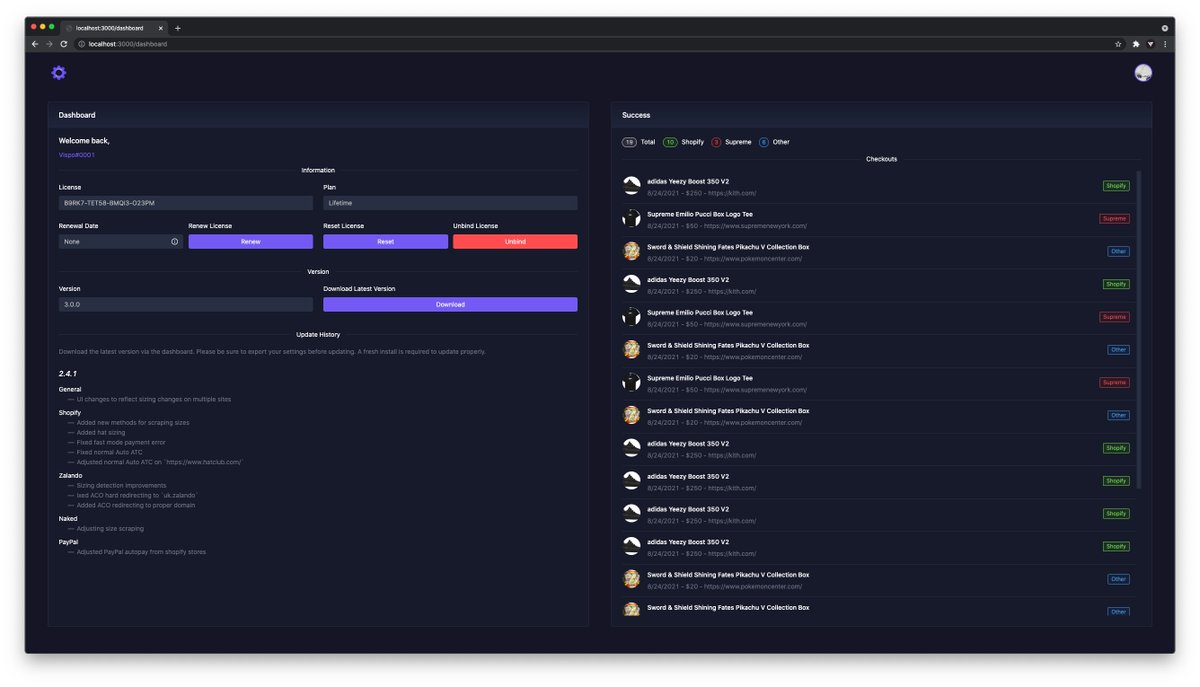This screenshot has width=1200, height=687.
Task: Click the red Unbind button
Action: point(515,242)
